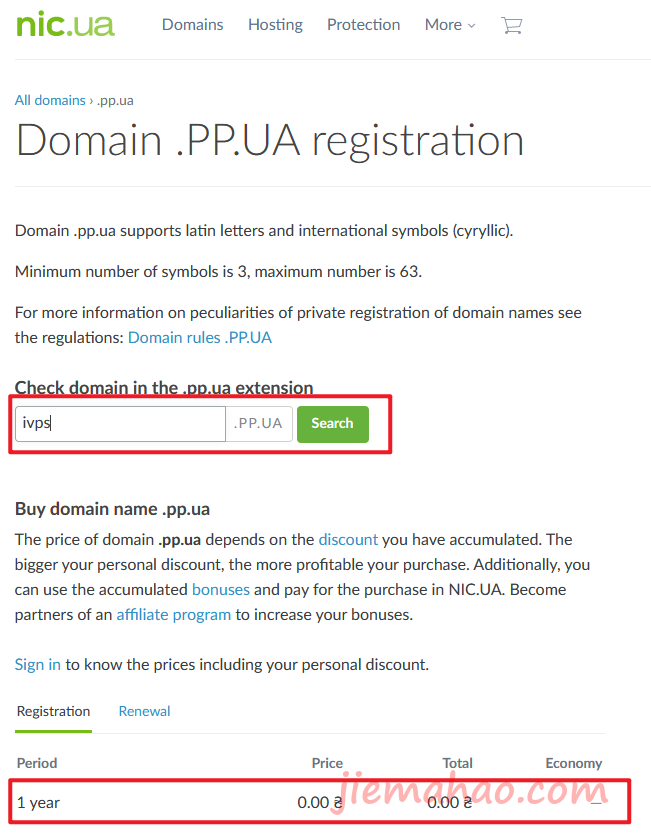Open the Domains menu
The width and height of the screenshot is (651, 835).
tap(192, 24)
